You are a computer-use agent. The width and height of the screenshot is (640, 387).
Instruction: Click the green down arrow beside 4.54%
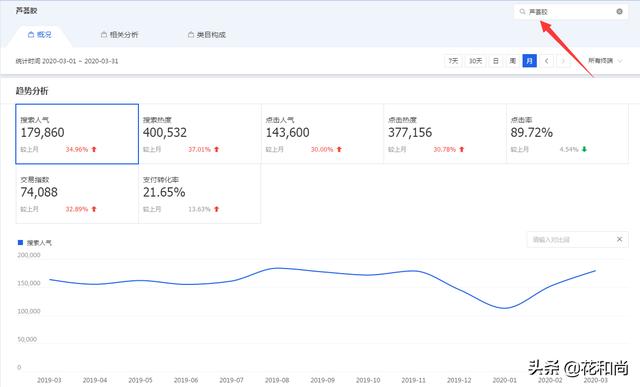pyautogui.click(x=584, y=149)
